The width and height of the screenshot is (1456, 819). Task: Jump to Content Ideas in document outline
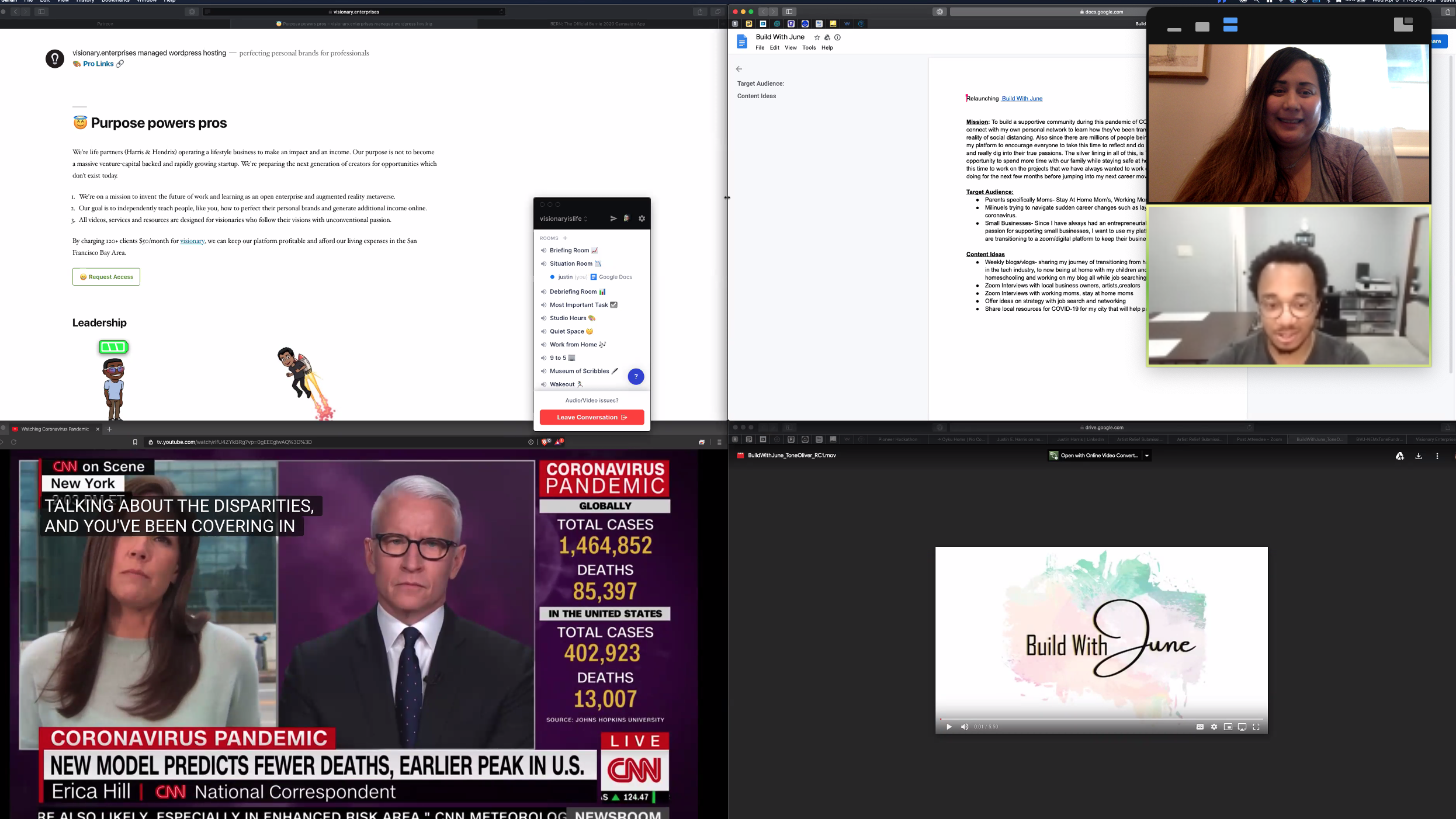point(757,96)
